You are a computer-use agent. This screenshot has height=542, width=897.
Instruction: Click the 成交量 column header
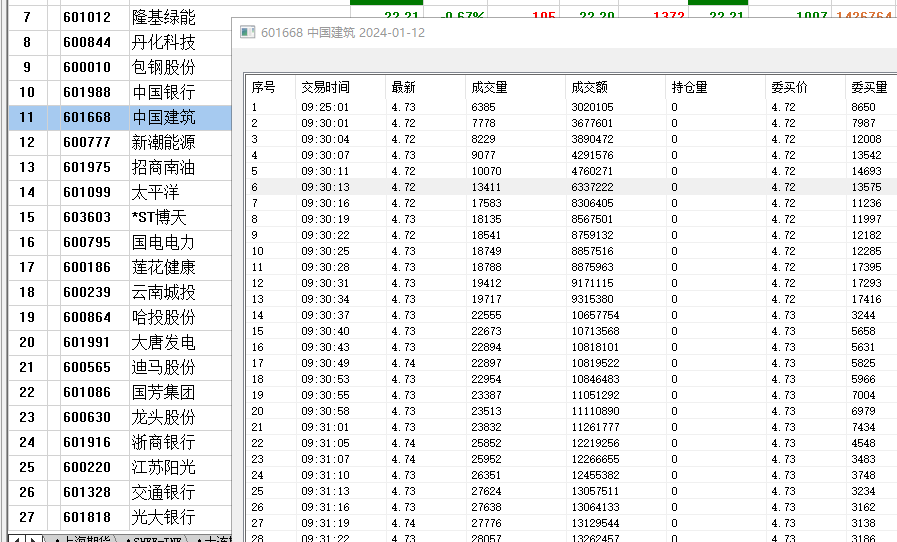(x=489, y=88)
